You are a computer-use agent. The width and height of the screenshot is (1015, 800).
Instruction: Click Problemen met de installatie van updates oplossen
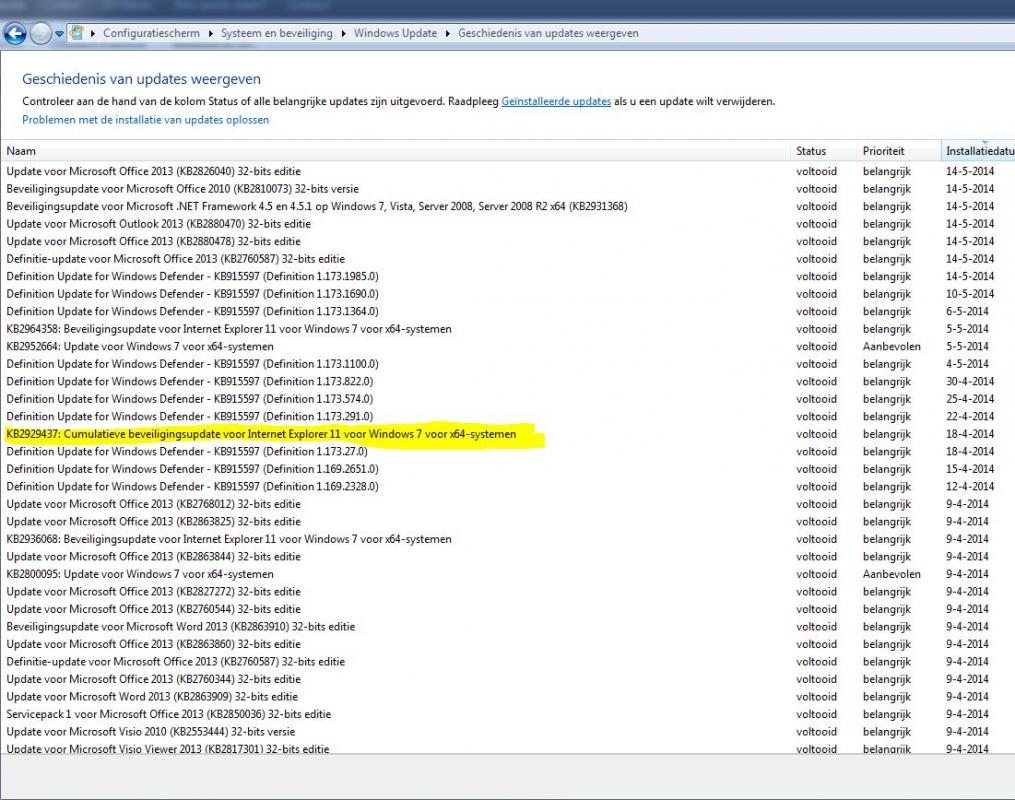pyautogui.click(x=145, y=120)
